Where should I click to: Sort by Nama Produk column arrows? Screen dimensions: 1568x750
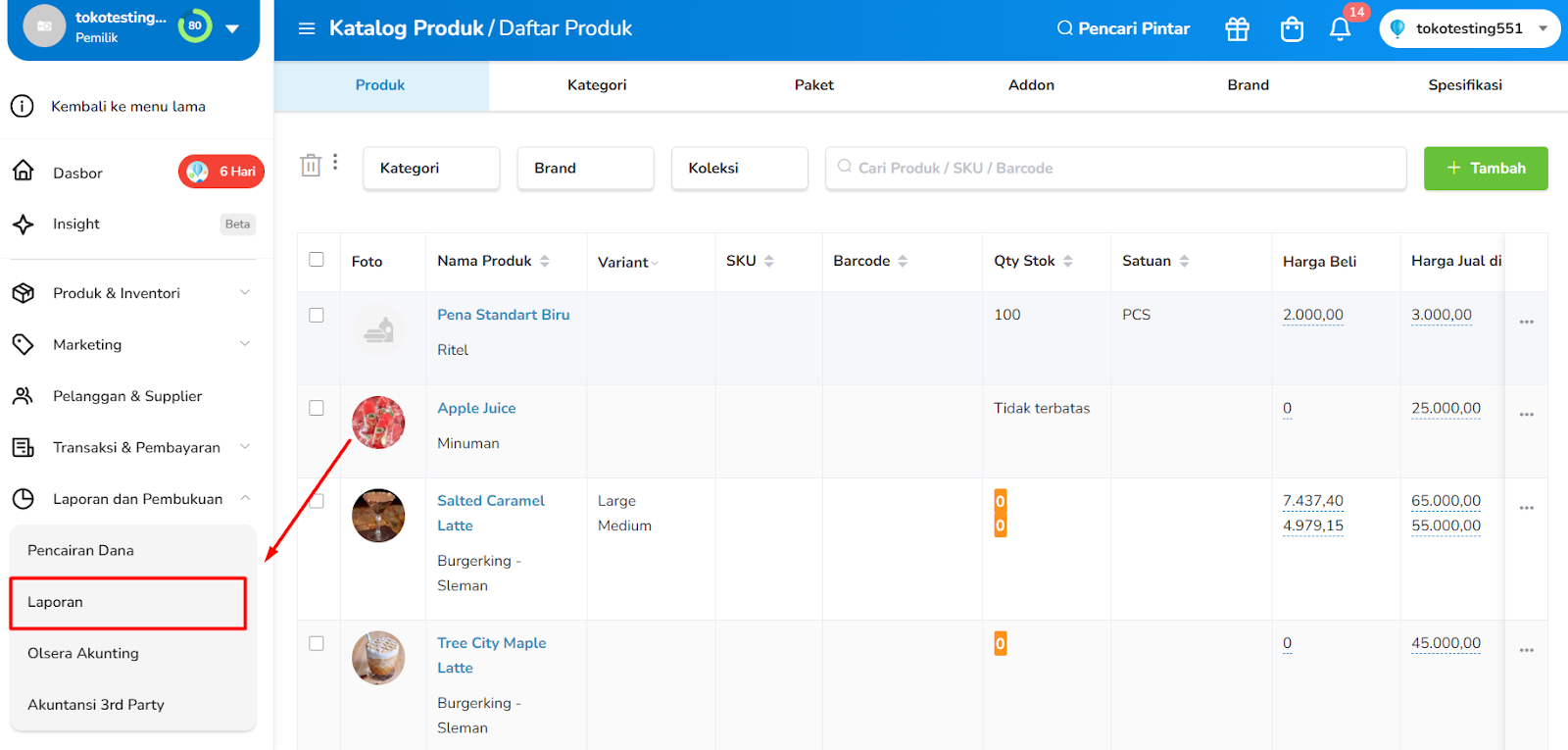(x=545, y=261)
